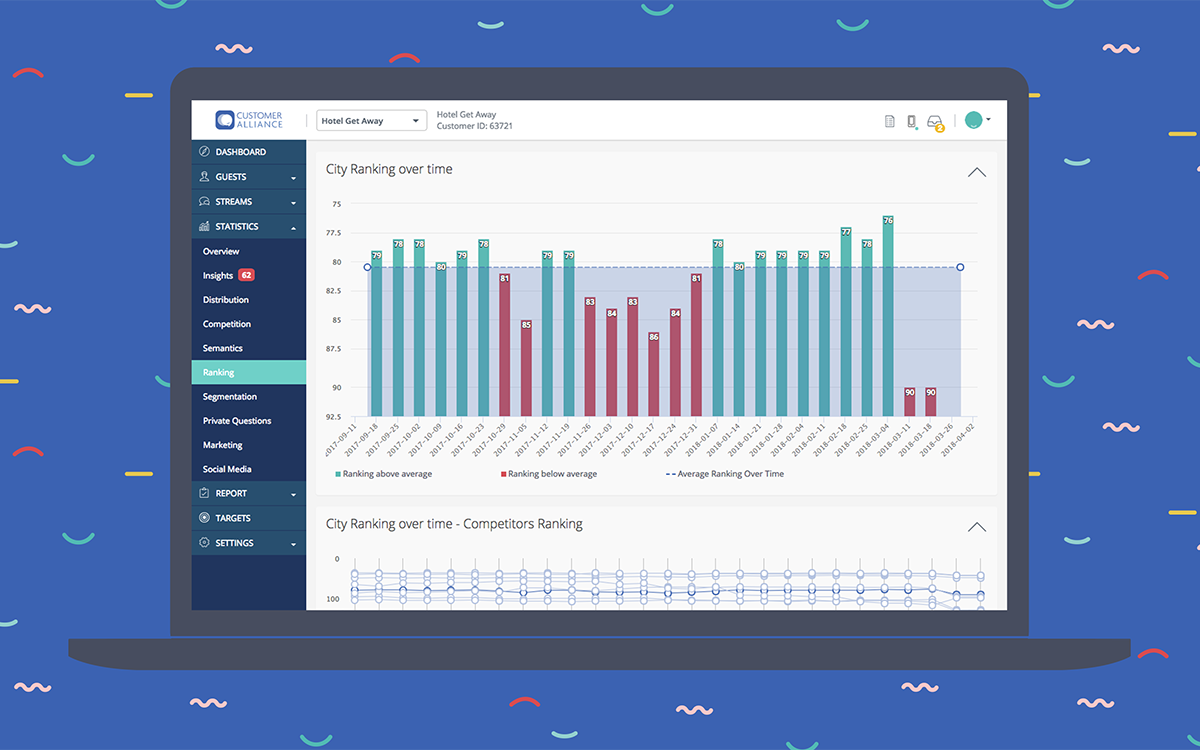
Task: Click the Customer Alliance logo
Action: pos(249,120)
